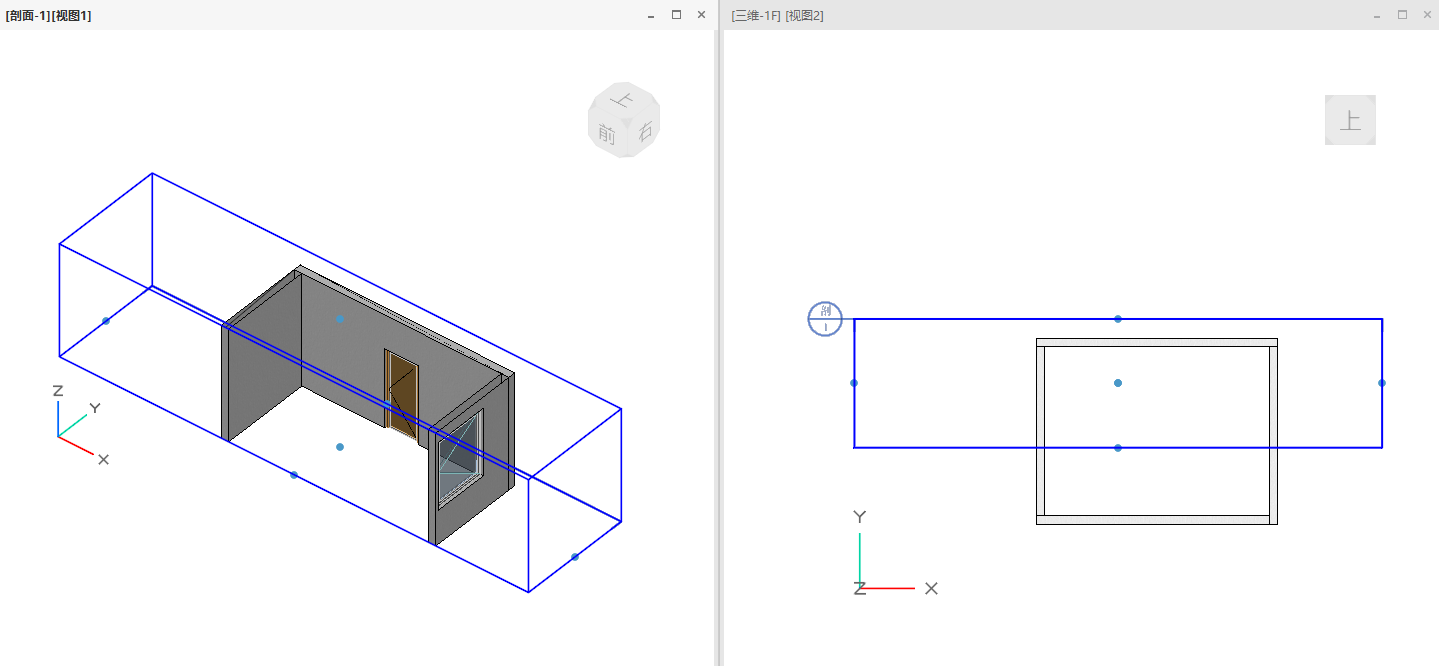This screenshot has width=1439, height=666.
Task: Maximize the 三维-1F view window
Action: 1402,15
